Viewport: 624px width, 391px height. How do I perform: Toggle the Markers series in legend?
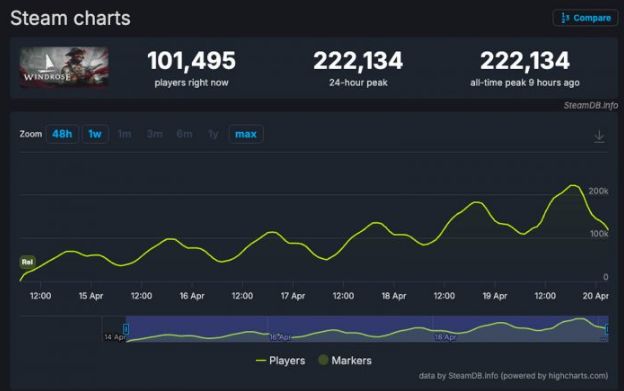[345, 360]
